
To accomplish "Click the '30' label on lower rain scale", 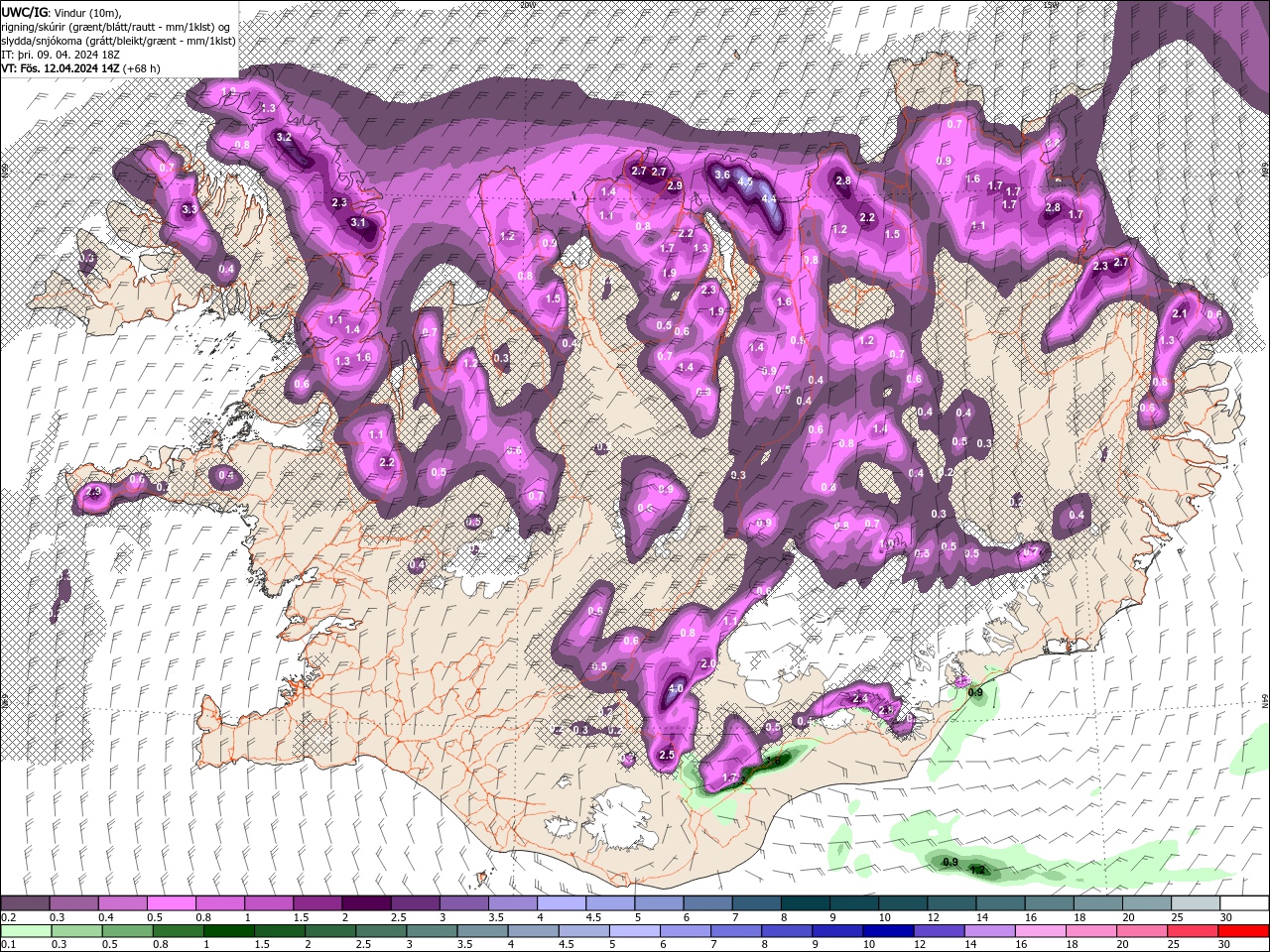I will click(x=1224, y=945).
